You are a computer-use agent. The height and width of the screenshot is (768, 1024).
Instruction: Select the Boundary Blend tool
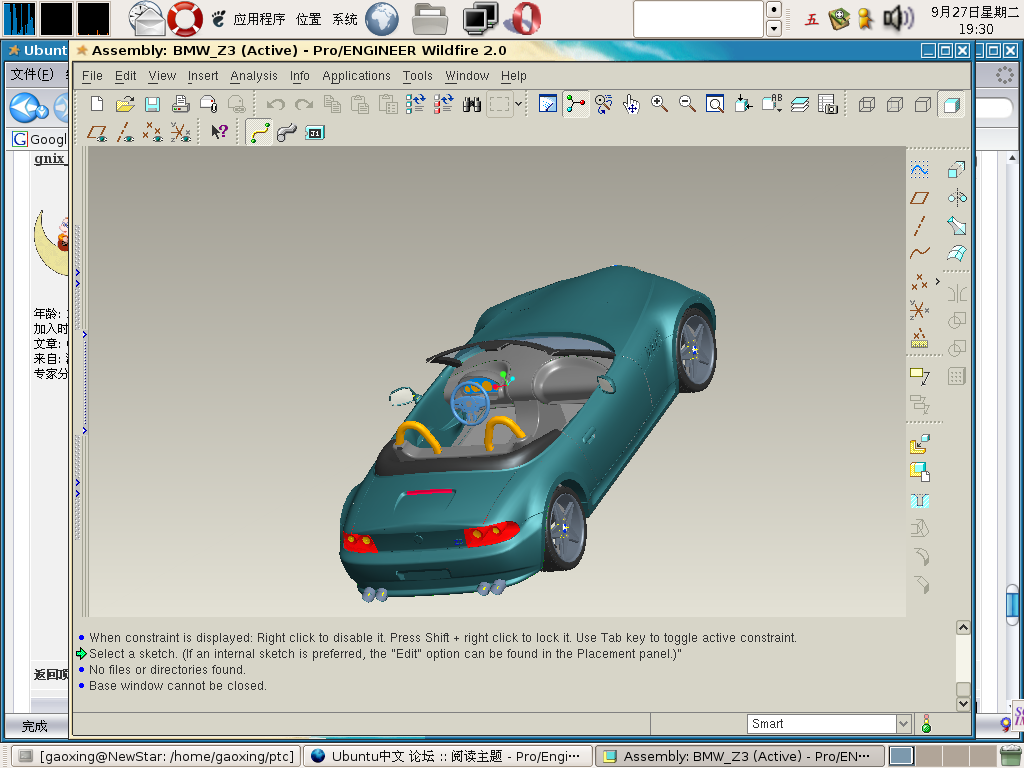957,253
